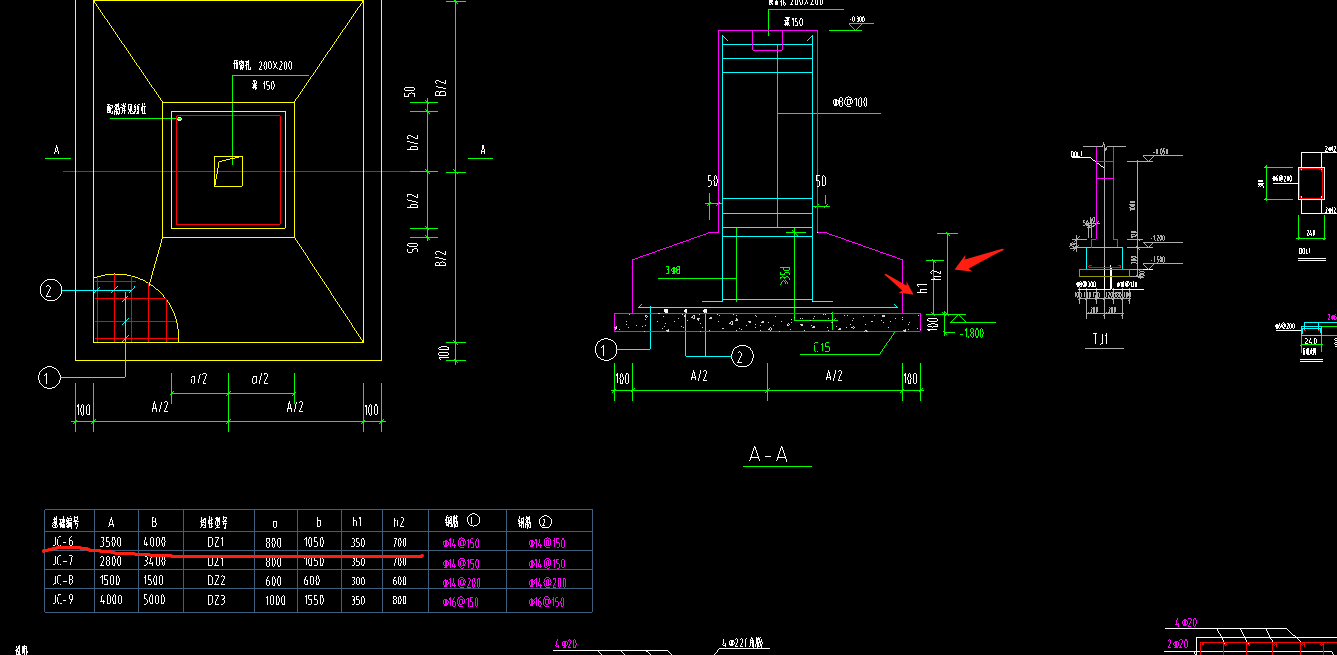Select the Φ14@200 rebar ② cell for JC-8
This screenshot has height=655, width=1337.
549,582
